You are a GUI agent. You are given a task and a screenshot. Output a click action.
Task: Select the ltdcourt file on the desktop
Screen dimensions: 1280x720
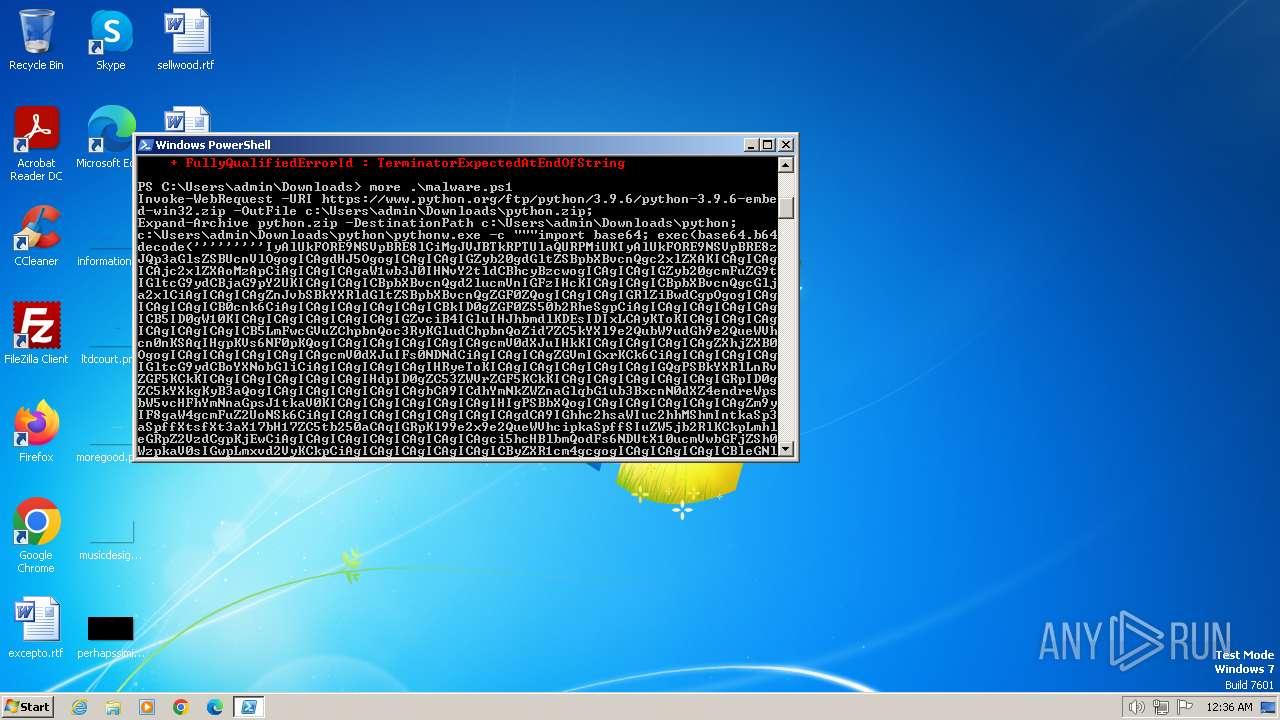point(107,359)
